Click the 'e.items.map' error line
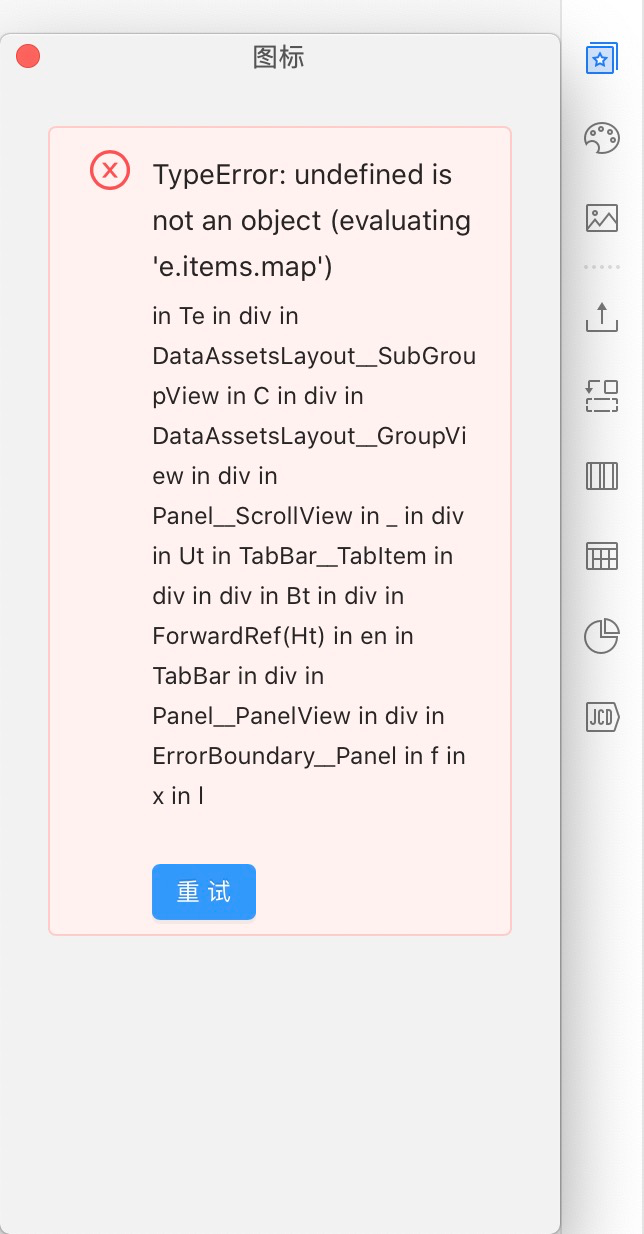This screenshot has width=644, height=1234. pos(243,268)
